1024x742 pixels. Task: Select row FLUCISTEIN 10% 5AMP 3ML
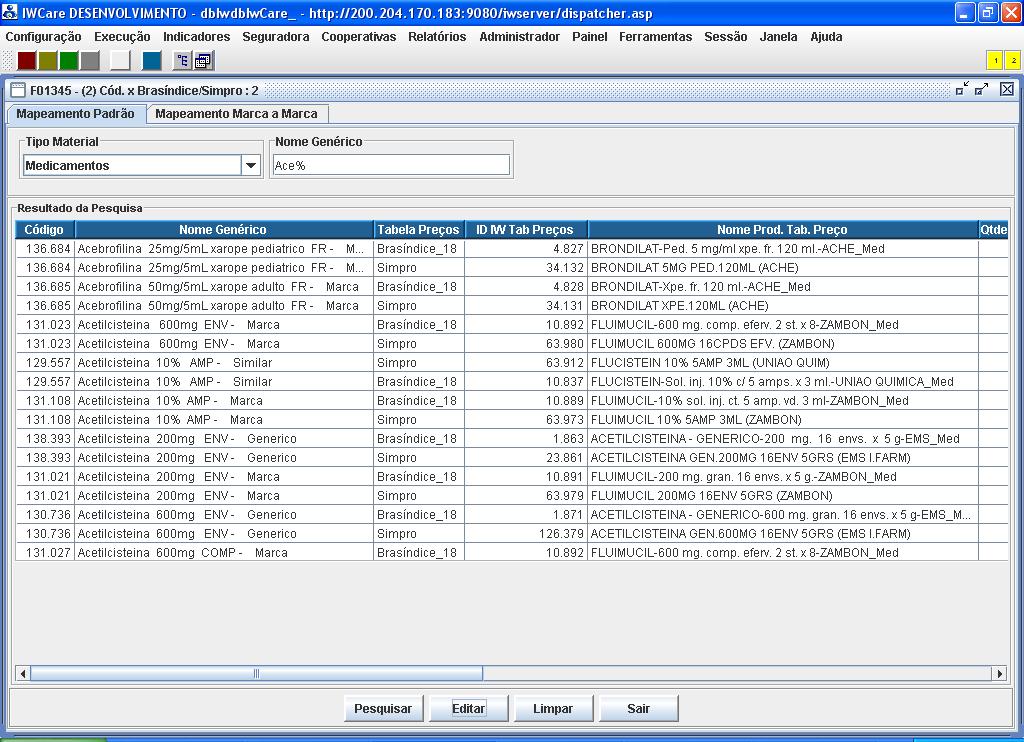[511, 363]
